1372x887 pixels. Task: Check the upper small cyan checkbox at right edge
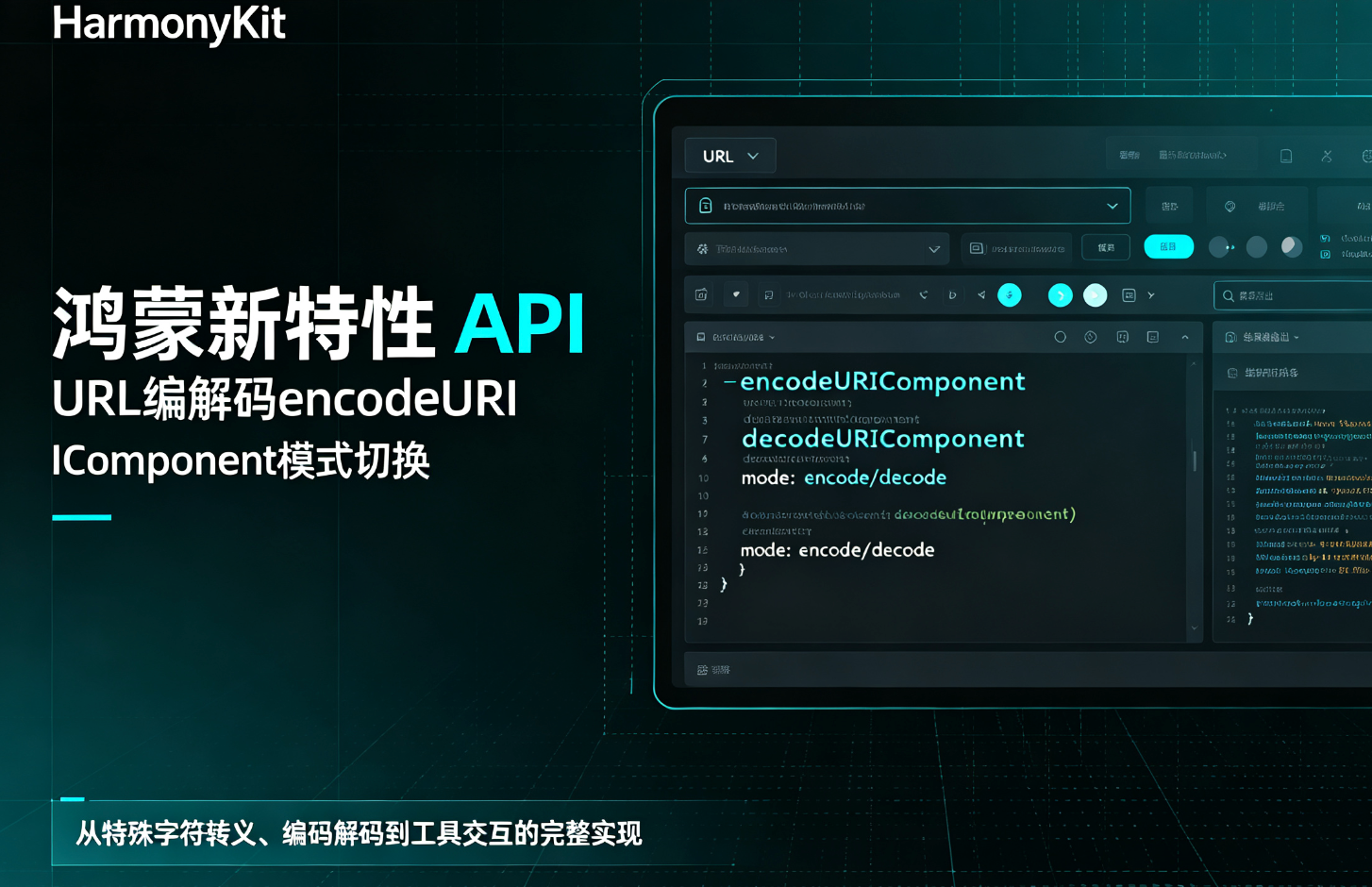[x=1326, y=239]
